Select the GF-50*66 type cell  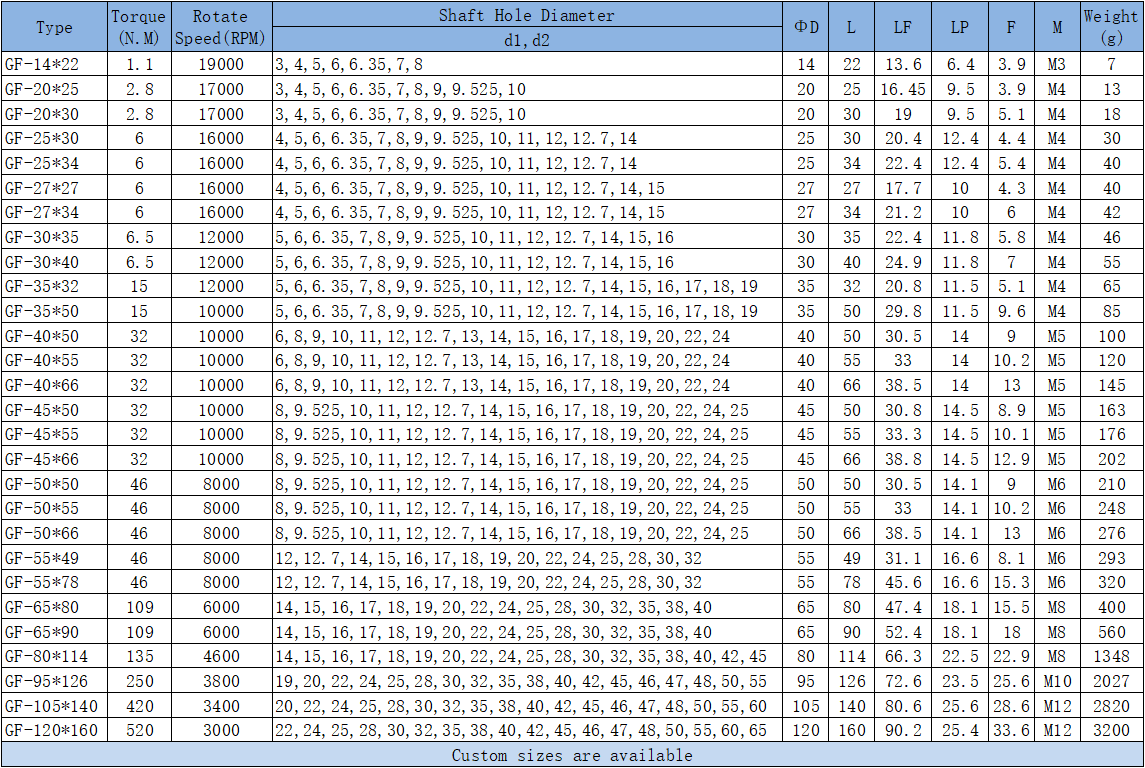point(55,533)
